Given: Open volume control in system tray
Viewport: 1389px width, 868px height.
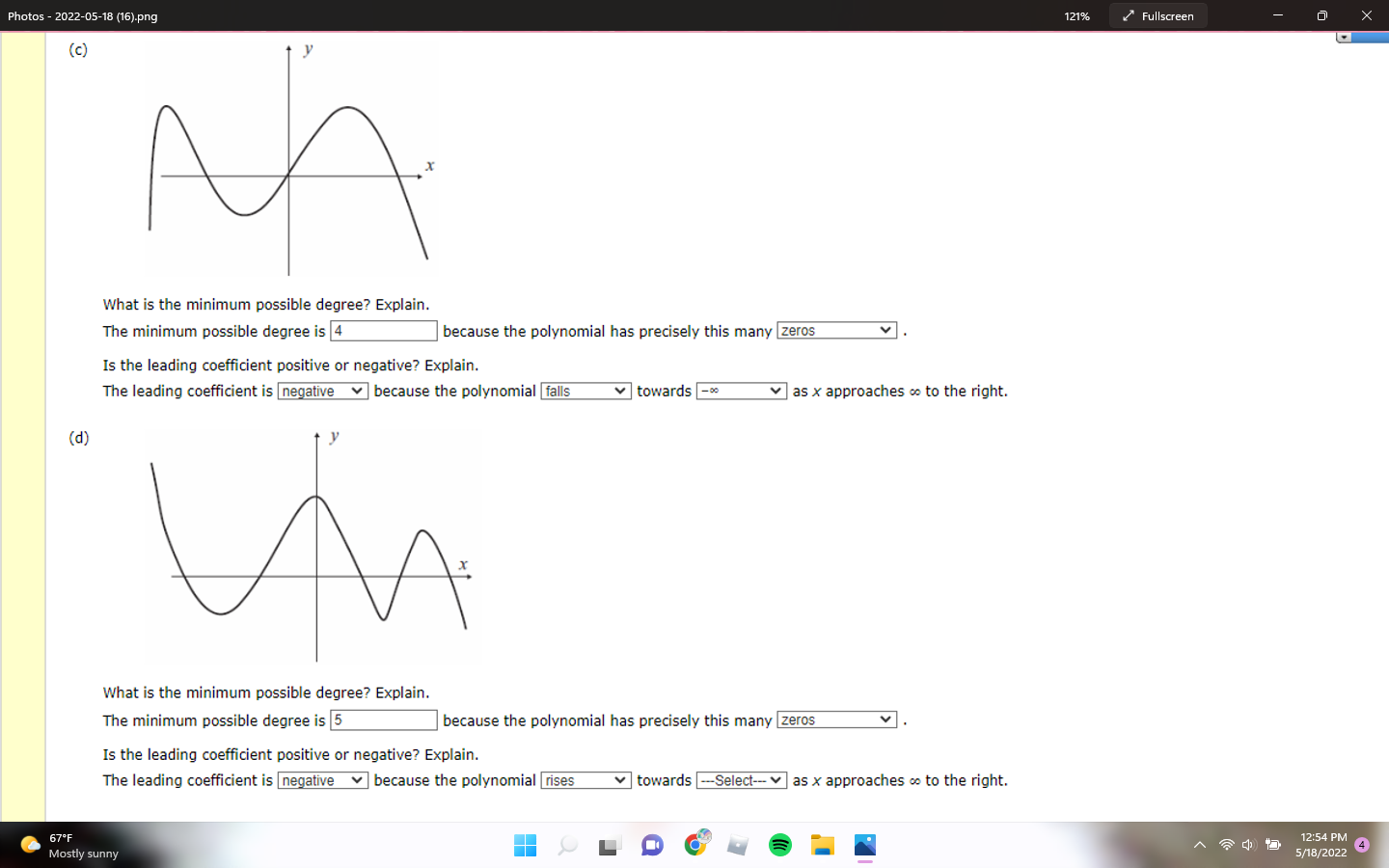Looking at the screenshot, I should pos(1249,846).
